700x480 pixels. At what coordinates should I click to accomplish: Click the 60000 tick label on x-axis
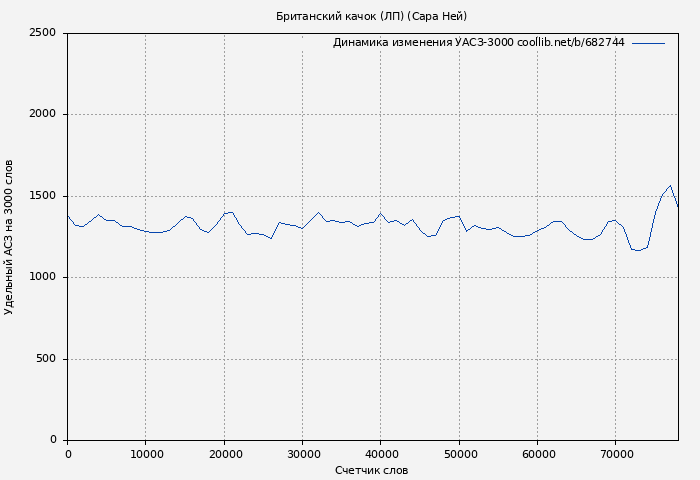pyautogui.click(x=538, y=454)
